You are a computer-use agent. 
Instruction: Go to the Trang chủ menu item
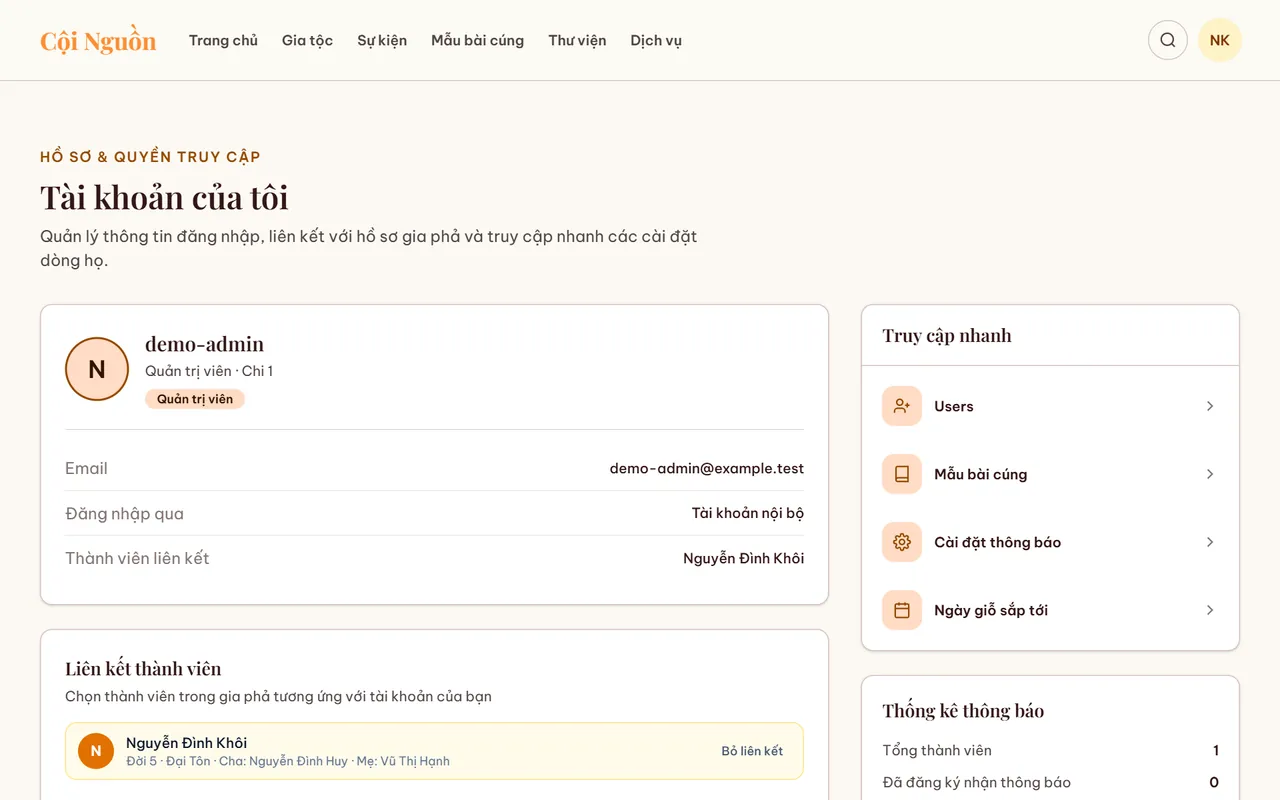[223, 40]
